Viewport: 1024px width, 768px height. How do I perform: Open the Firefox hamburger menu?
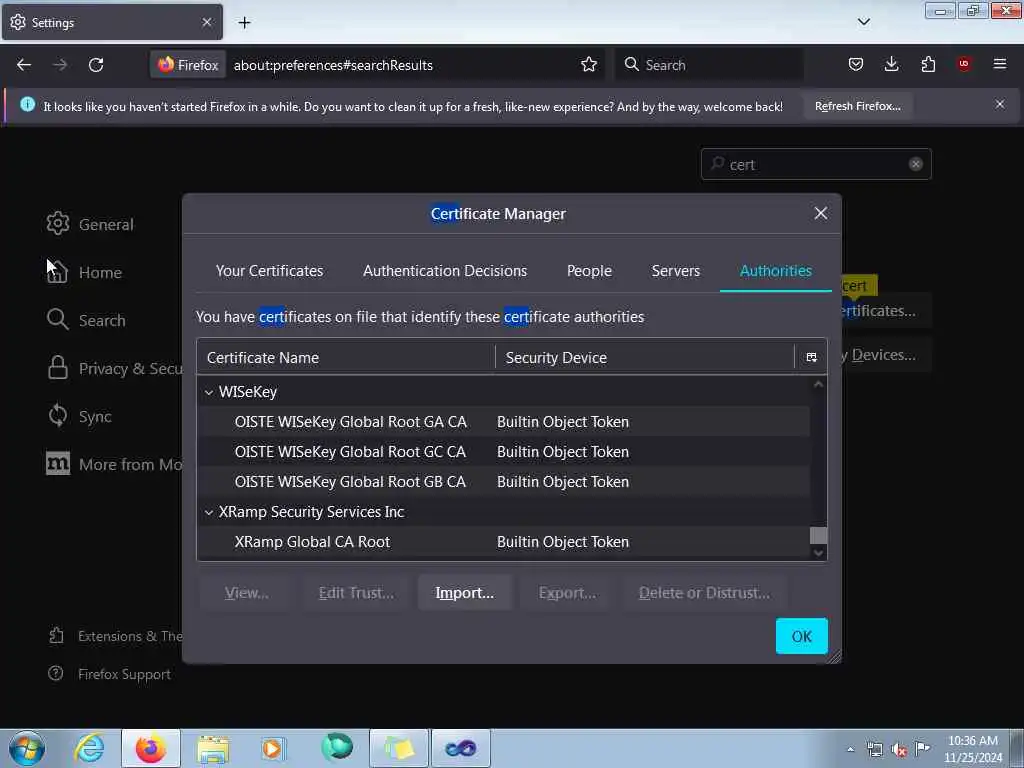tap(1000, 64)
